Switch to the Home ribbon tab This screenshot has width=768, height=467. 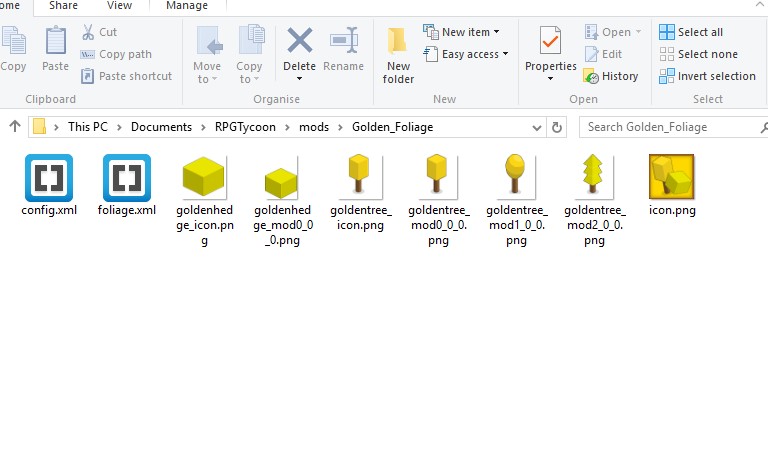10,5
